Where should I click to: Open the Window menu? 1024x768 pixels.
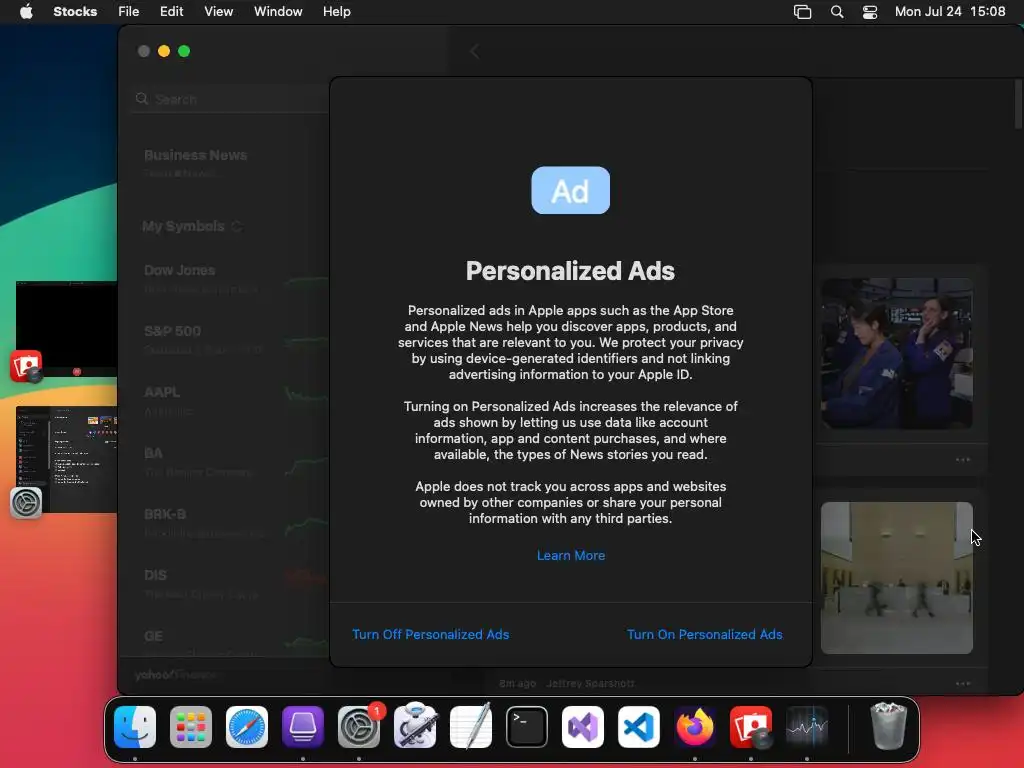click(x=278, y=12)
